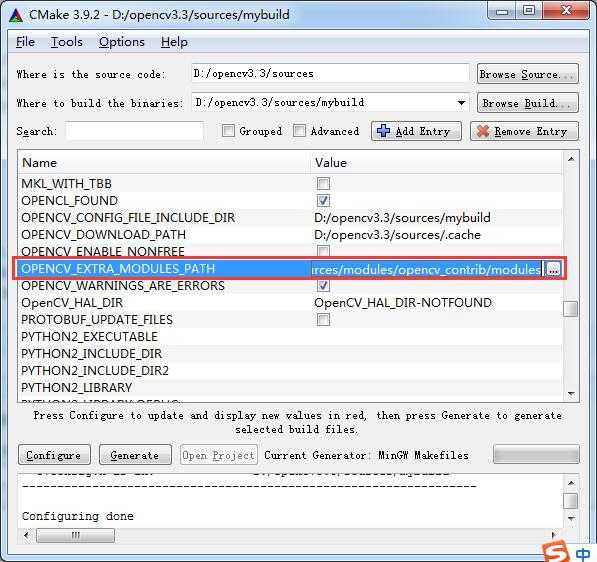Click Chinese input mode indicator at bottom right
Viewport: 597px width, 562px height.
tap(583, 554)
